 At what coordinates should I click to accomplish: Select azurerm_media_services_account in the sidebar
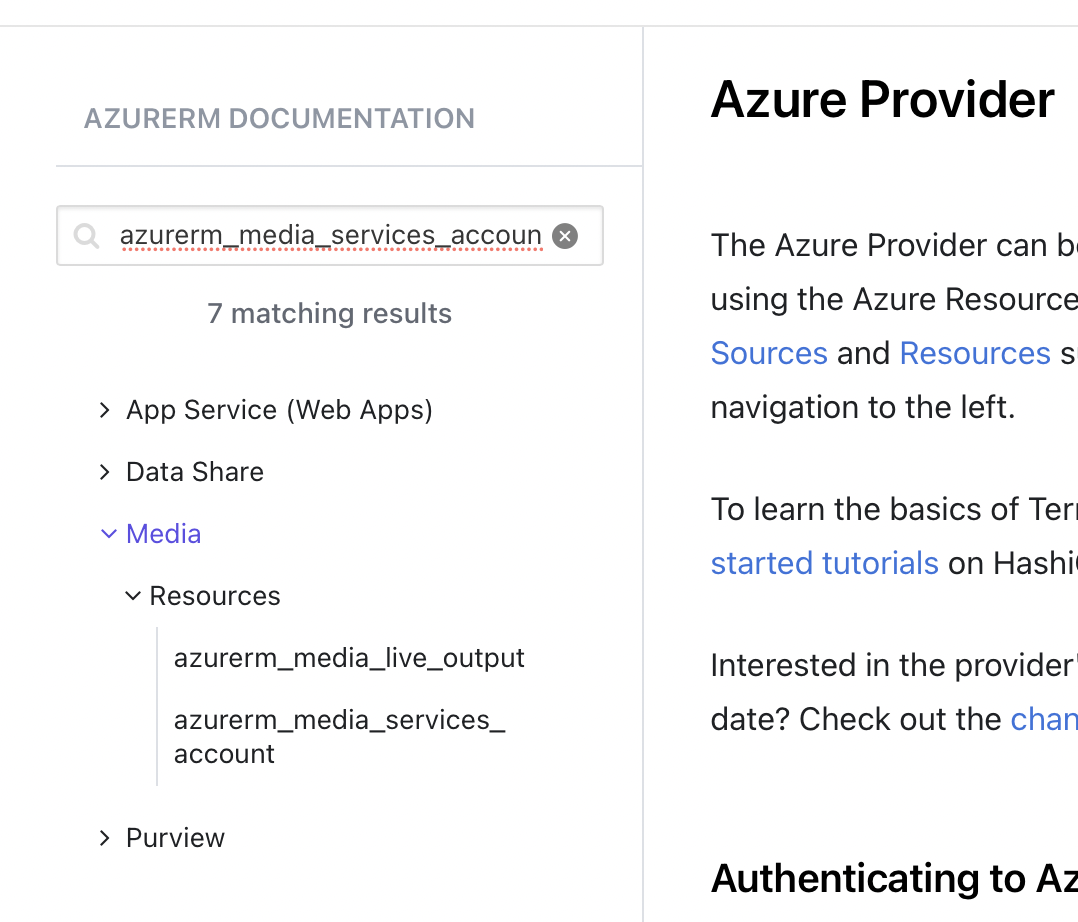tap(340, 735)
